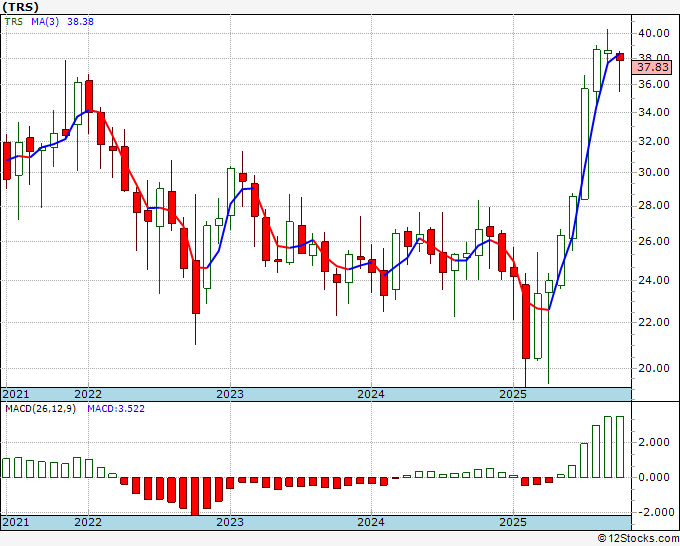Select the 26.00 price axis label
Viewport: 680px width, 546px height.
(654, 241)
